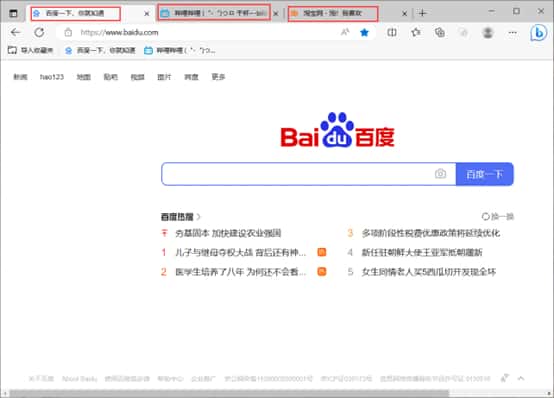Click the greyed browser essentials icon
554x398 pixels.
tap(463, 33)
